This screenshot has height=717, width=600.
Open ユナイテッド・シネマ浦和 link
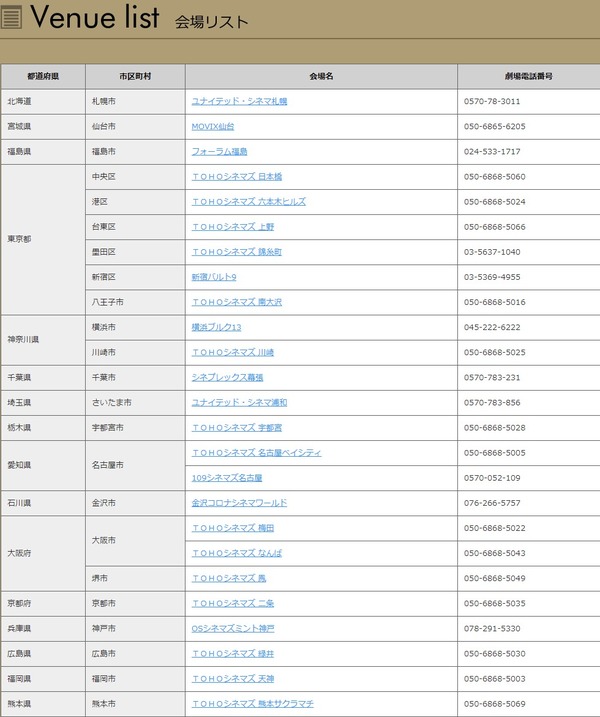click(x=239, y=403)
